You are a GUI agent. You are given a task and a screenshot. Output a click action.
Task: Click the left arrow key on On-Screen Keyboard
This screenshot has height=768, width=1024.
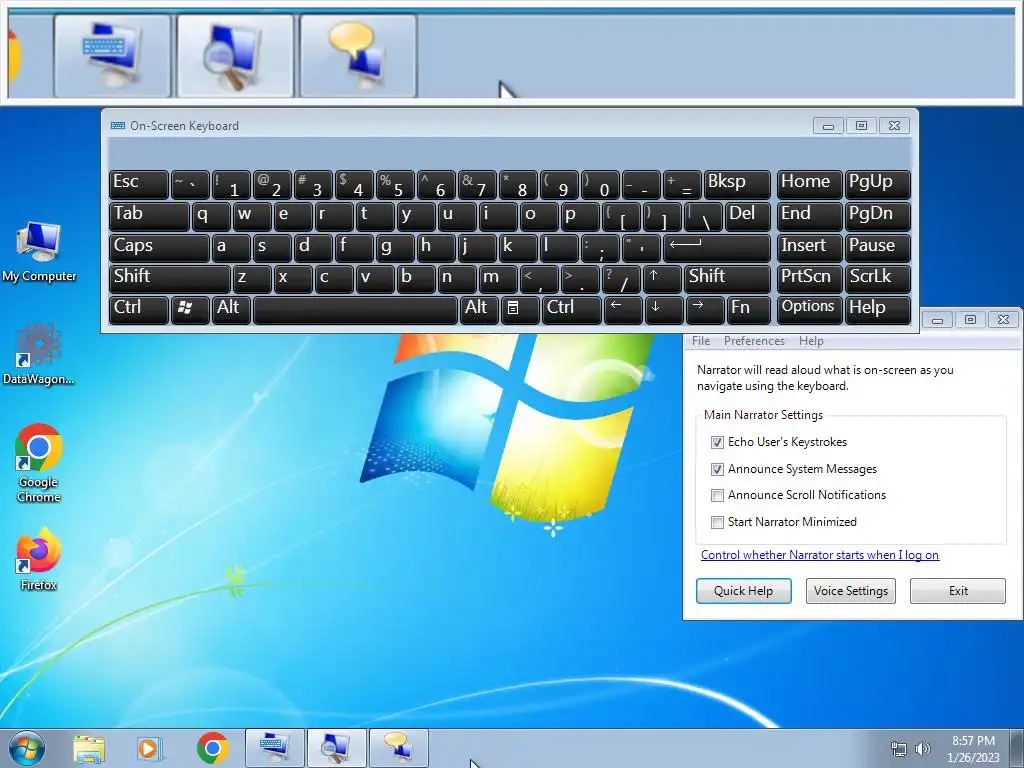(x=622, y=310)
